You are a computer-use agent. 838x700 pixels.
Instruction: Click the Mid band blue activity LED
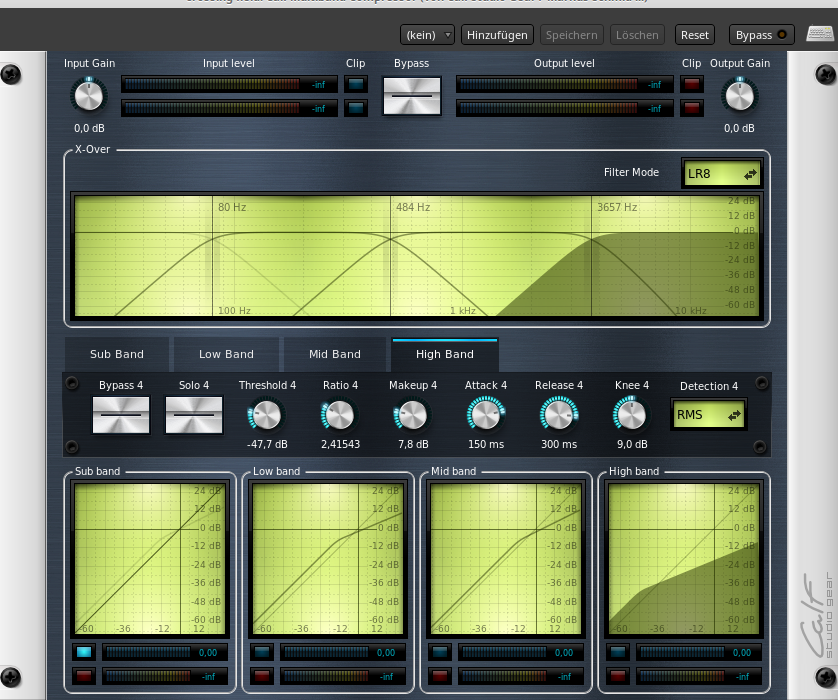click(x=440, y=652)
